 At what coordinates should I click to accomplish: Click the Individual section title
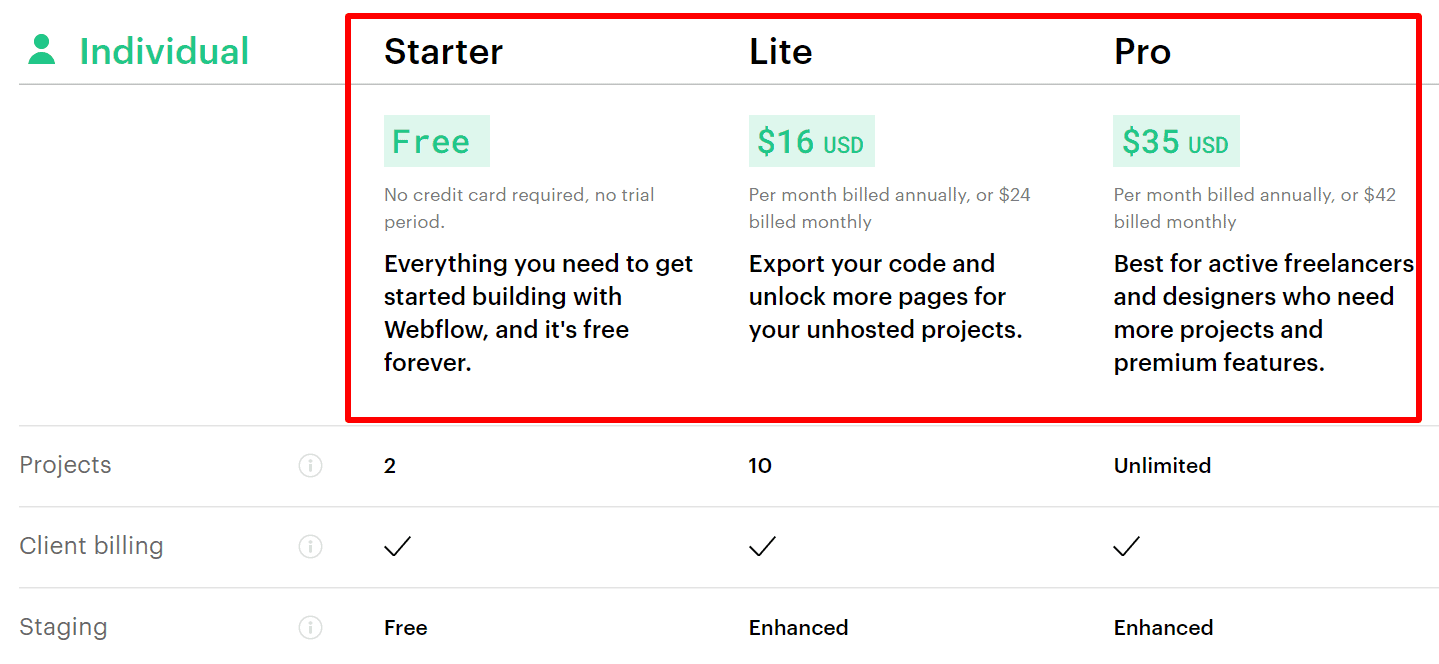(x=164, y=51)
